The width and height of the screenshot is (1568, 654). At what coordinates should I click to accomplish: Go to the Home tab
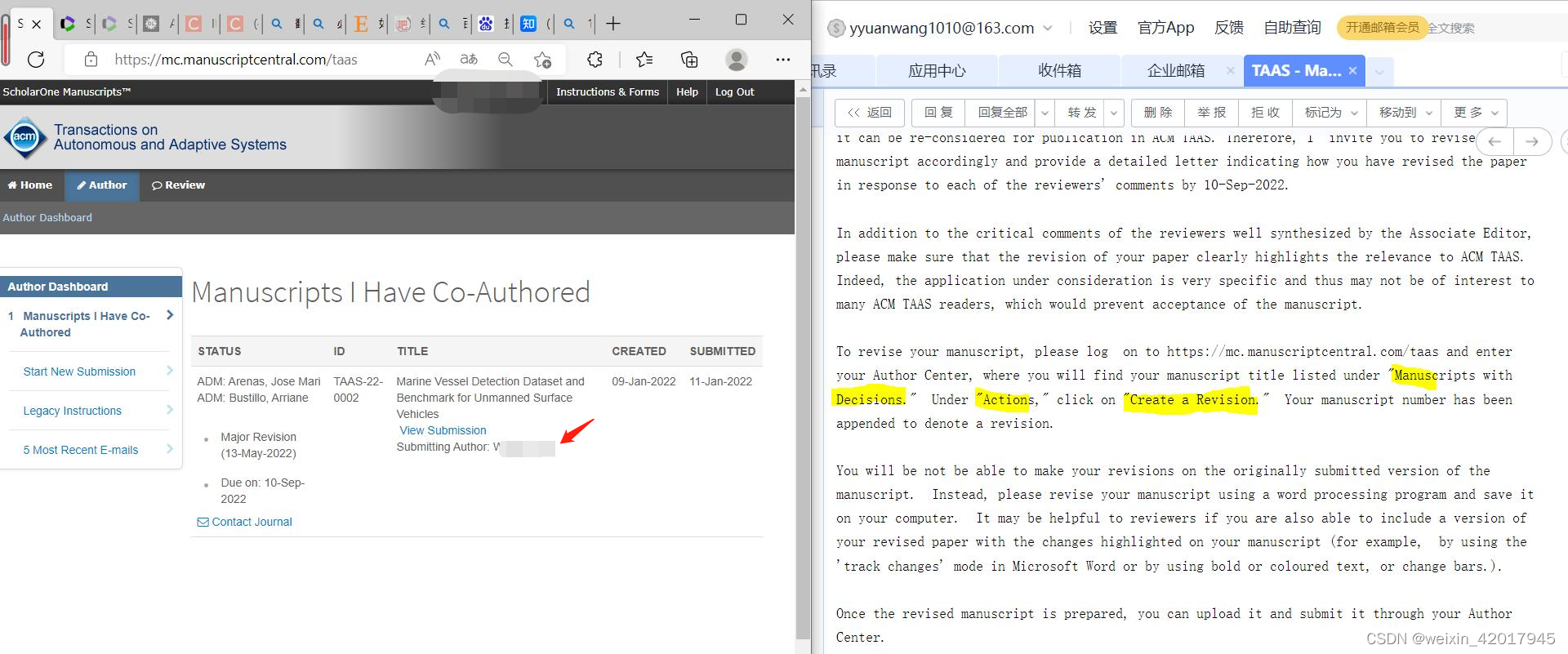tap(30, 185)
